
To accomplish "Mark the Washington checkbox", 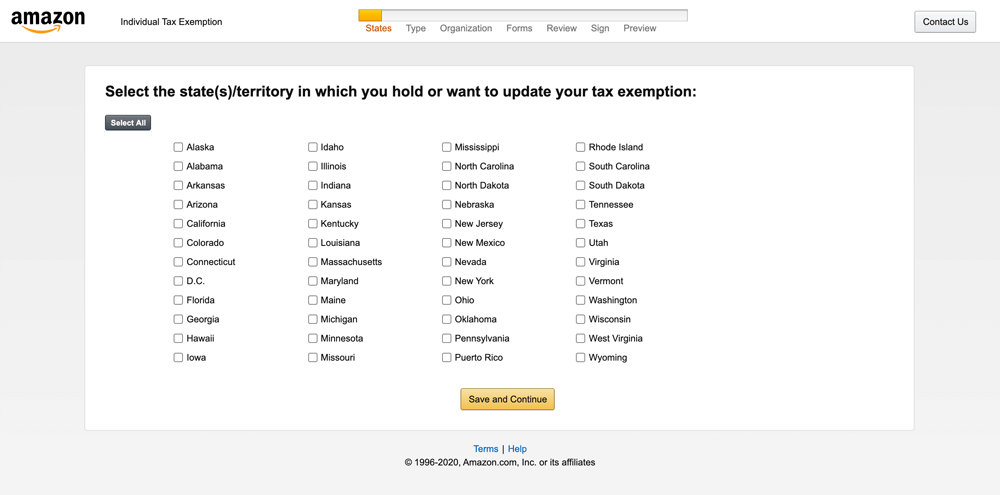I will (581, 300).
